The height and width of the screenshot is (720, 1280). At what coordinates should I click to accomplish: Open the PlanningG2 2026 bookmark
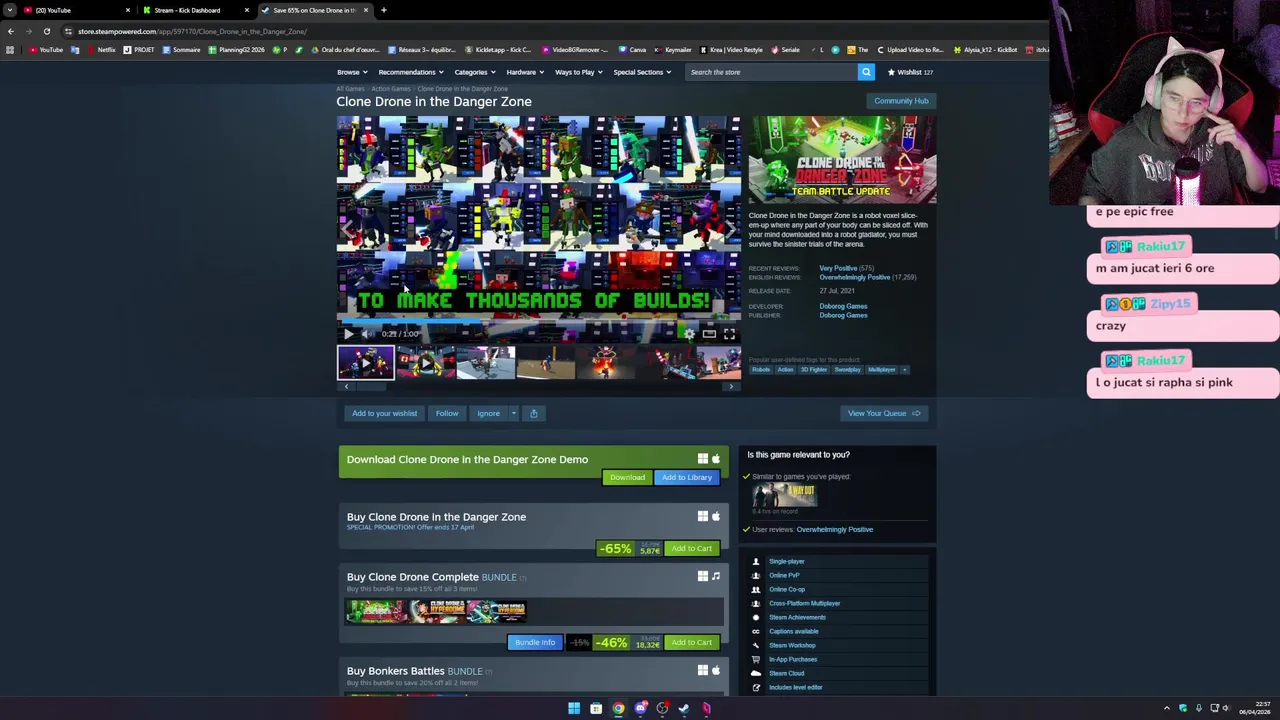click(x=237, y=49)
